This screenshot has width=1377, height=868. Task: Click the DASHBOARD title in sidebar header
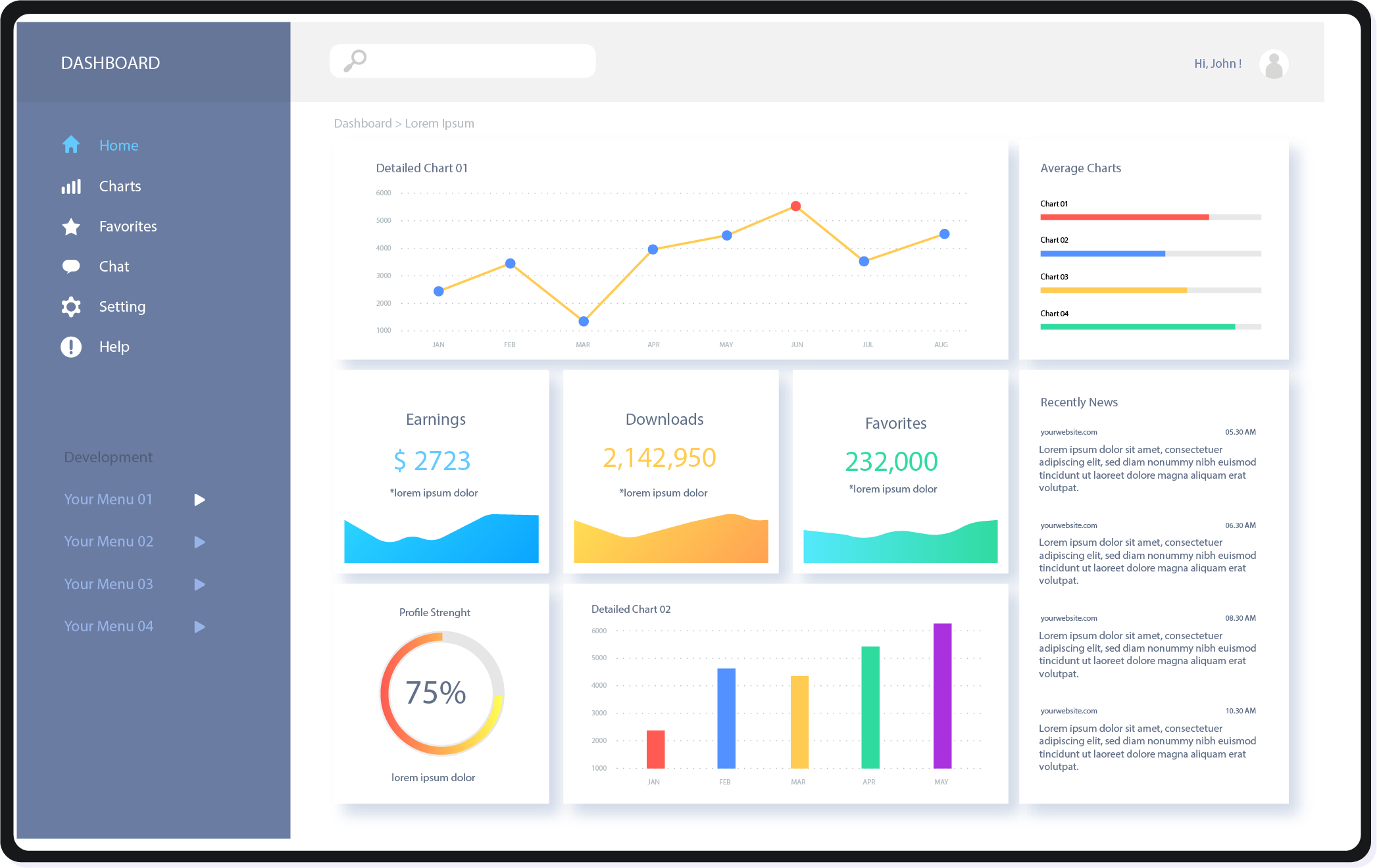click(111, 63)
